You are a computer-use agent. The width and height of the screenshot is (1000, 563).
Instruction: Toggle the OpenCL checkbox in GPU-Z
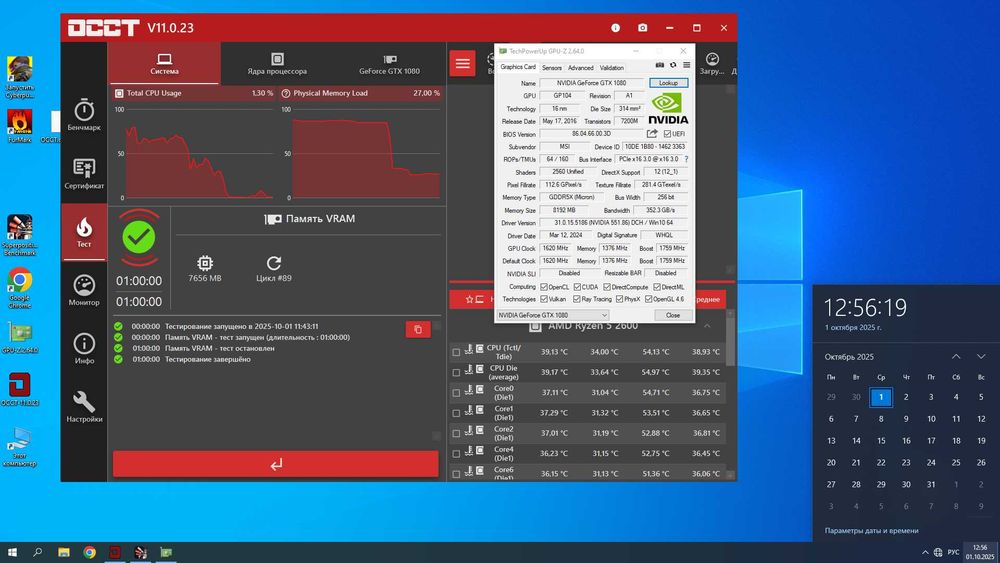click(544, 287)
